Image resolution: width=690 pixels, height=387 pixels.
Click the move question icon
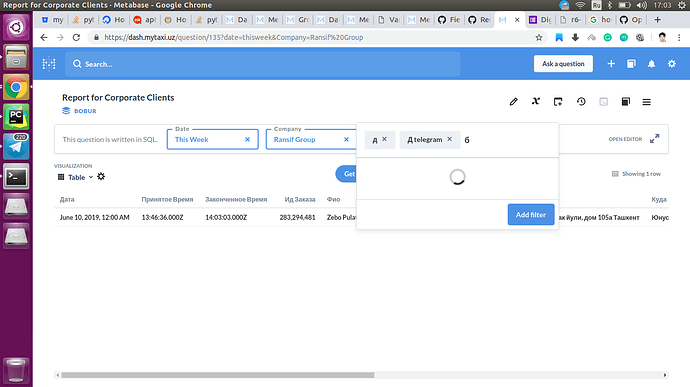(558, 102)
